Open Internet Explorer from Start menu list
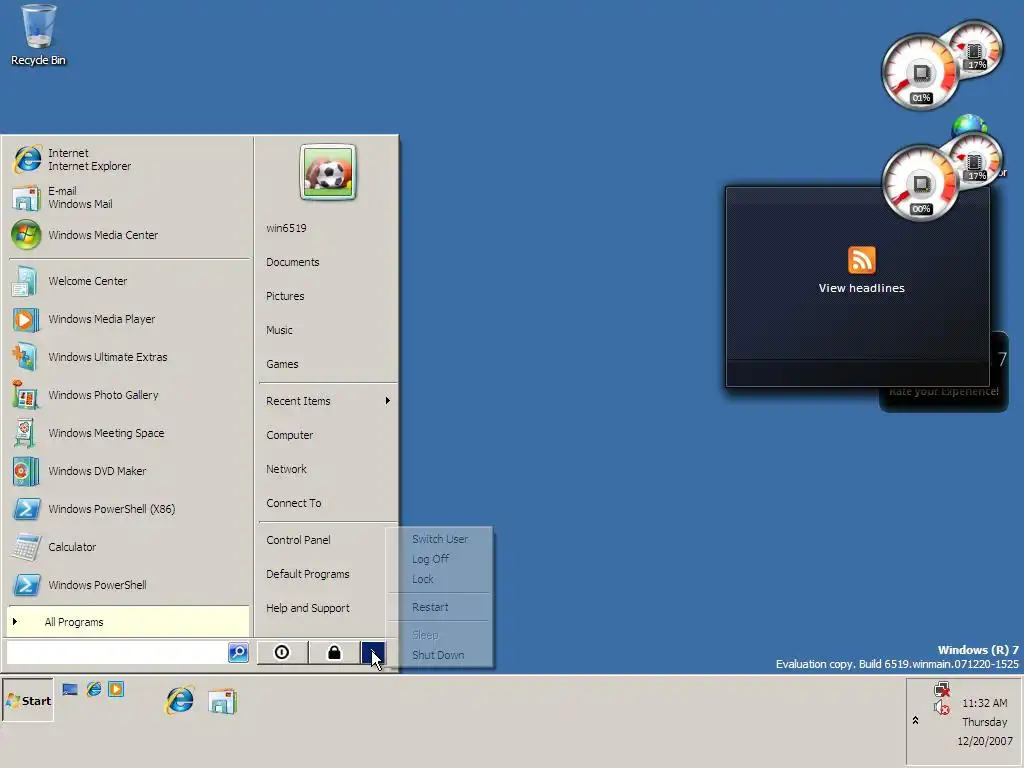1024x768 pixels. (x=128, y=159)
